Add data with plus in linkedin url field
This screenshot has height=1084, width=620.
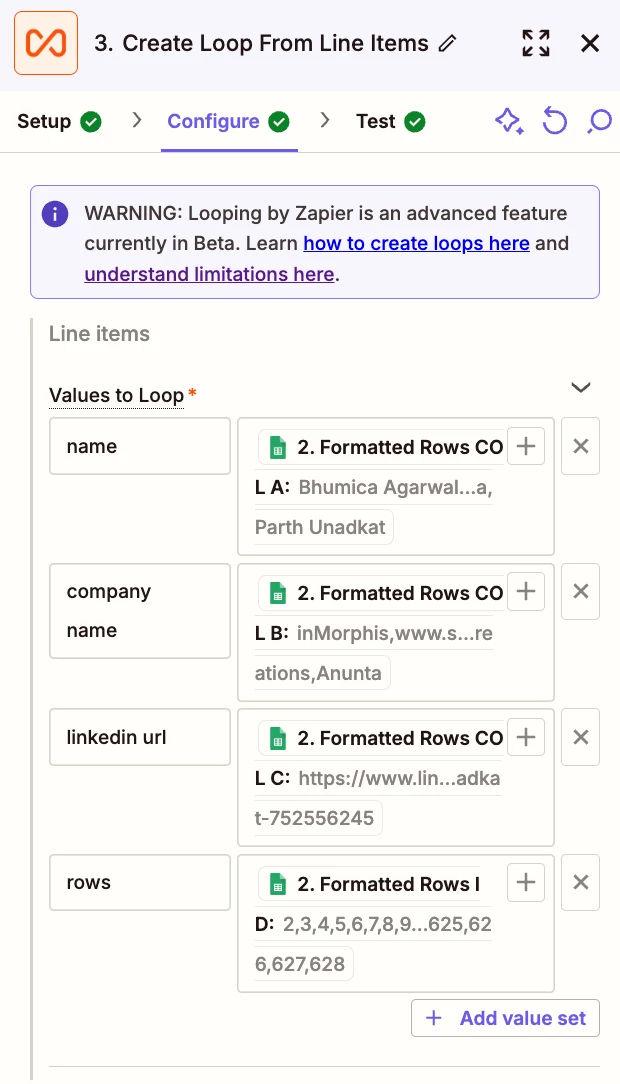[526, 737]
